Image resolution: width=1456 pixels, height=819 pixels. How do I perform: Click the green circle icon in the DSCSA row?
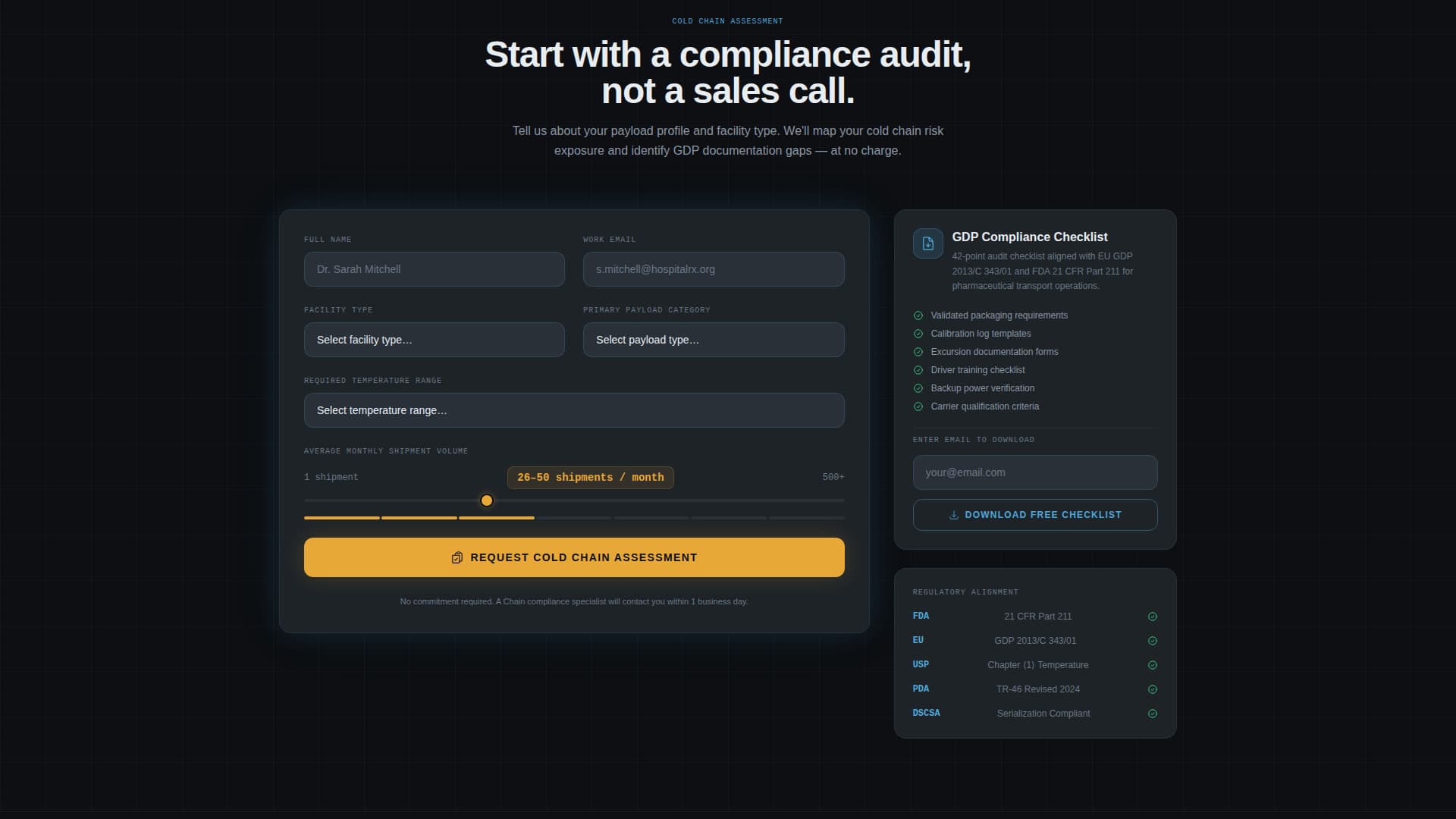click(1152, 713)
